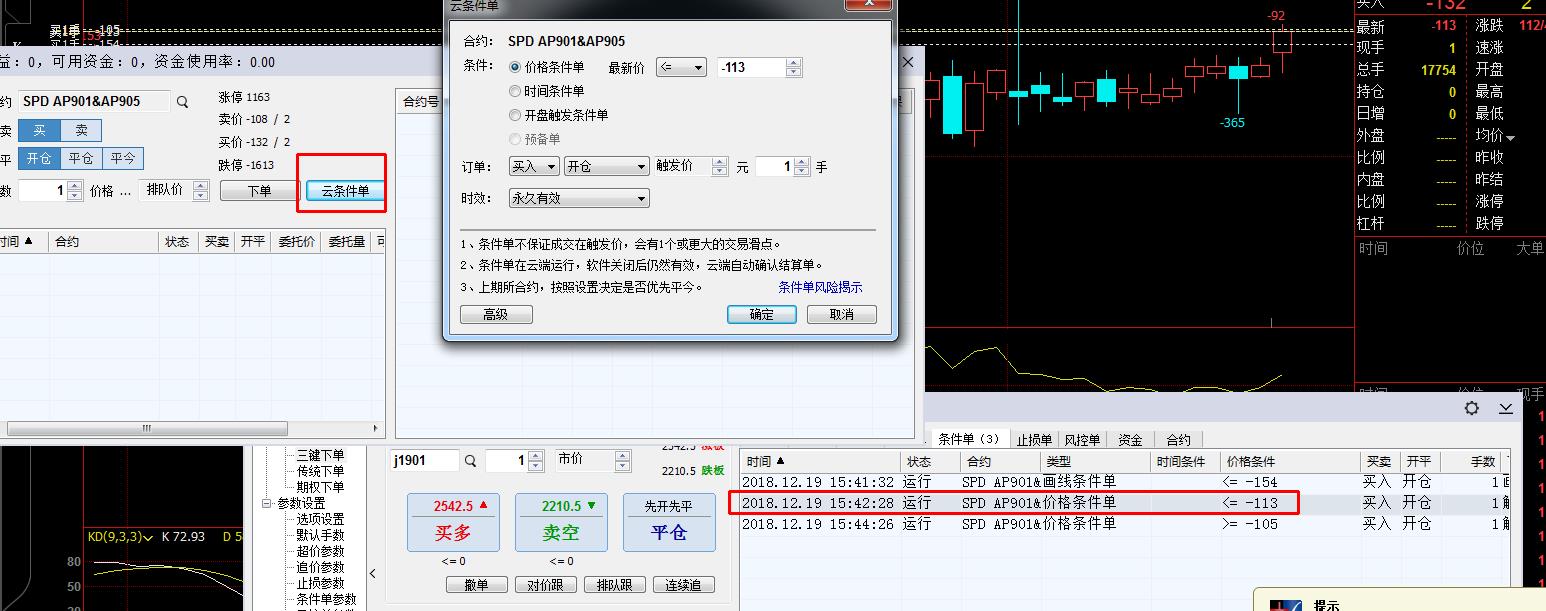Open the 条件单风险揭示 link
The width and height of the screenshot is (1546, 611).
820,287
